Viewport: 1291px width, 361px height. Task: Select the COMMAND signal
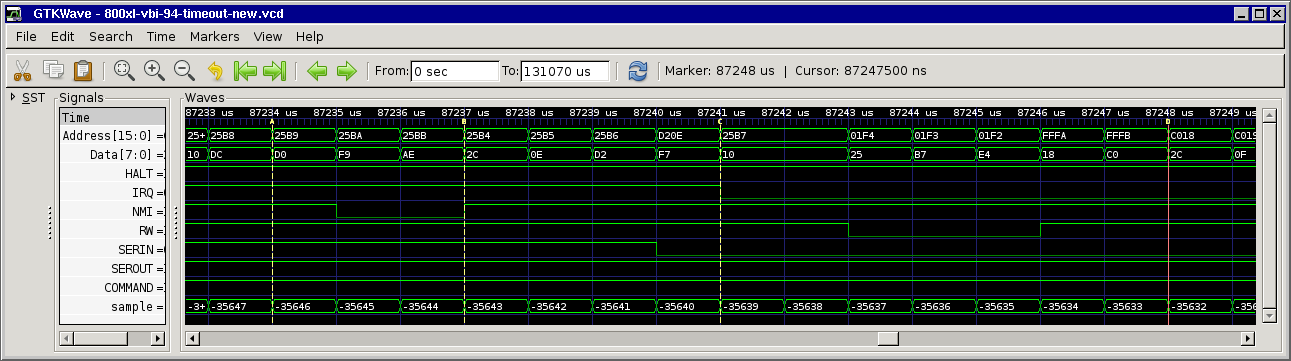click(x=113, y=288)
